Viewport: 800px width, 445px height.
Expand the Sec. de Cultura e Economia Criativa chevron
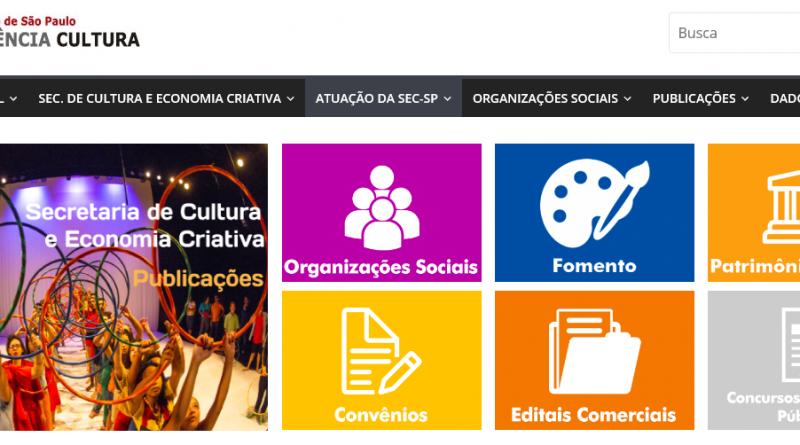290,98
